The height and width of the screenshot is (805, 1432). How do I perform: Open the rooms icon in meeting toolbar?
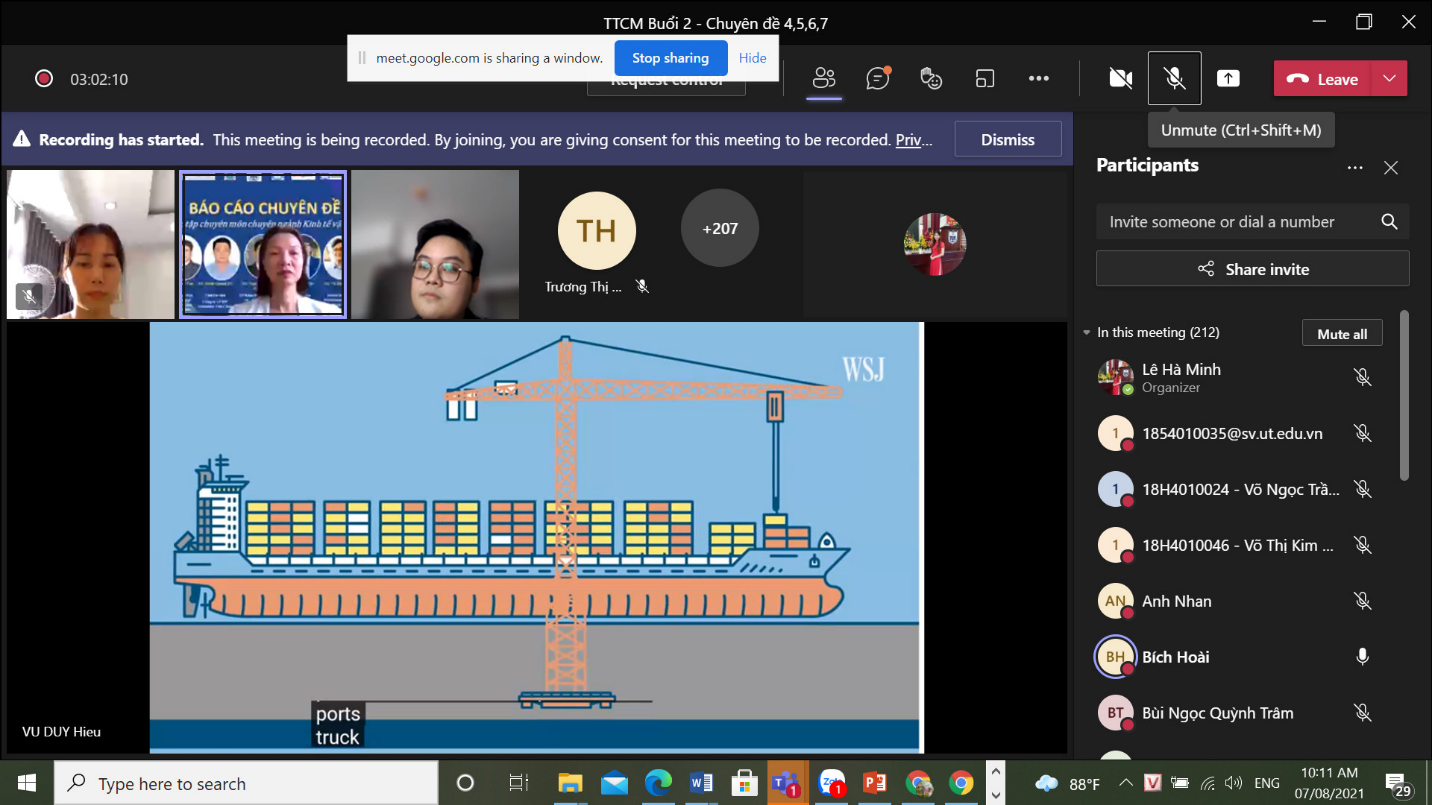[986, 79]
